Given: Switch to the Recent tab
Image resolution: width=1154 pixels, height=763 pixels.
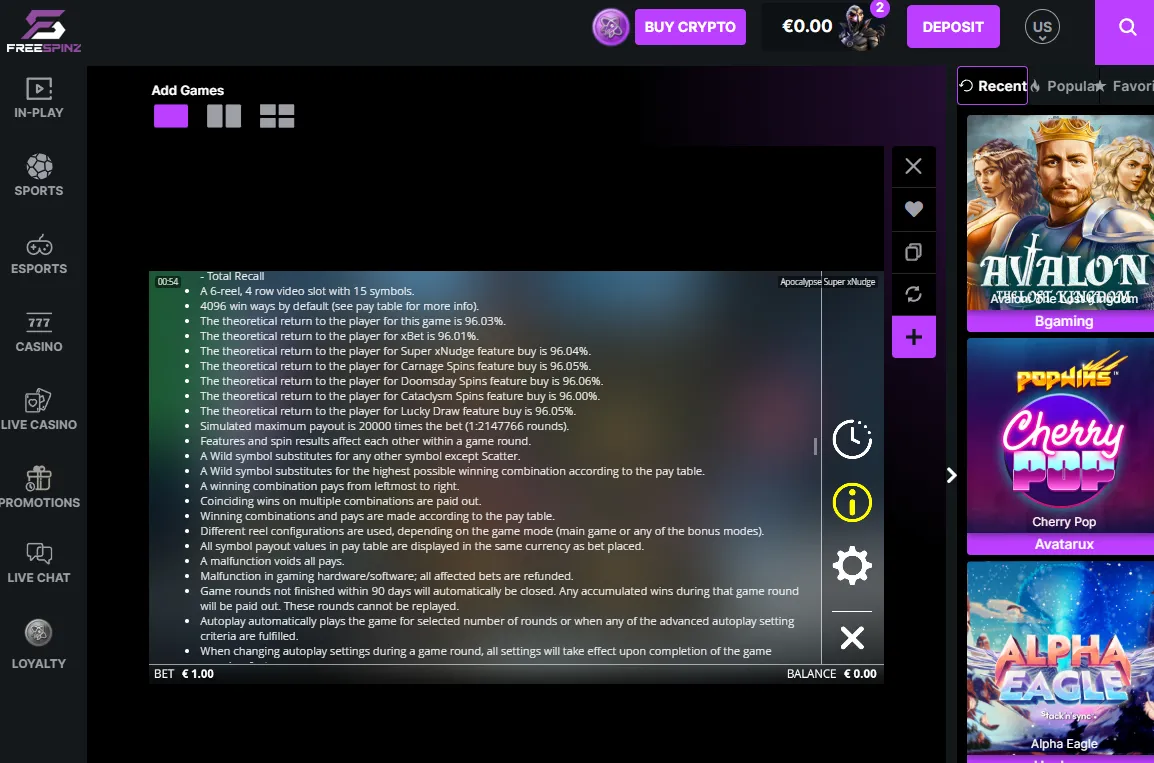Looking at the screenshot, I should [x=992, y=86].
